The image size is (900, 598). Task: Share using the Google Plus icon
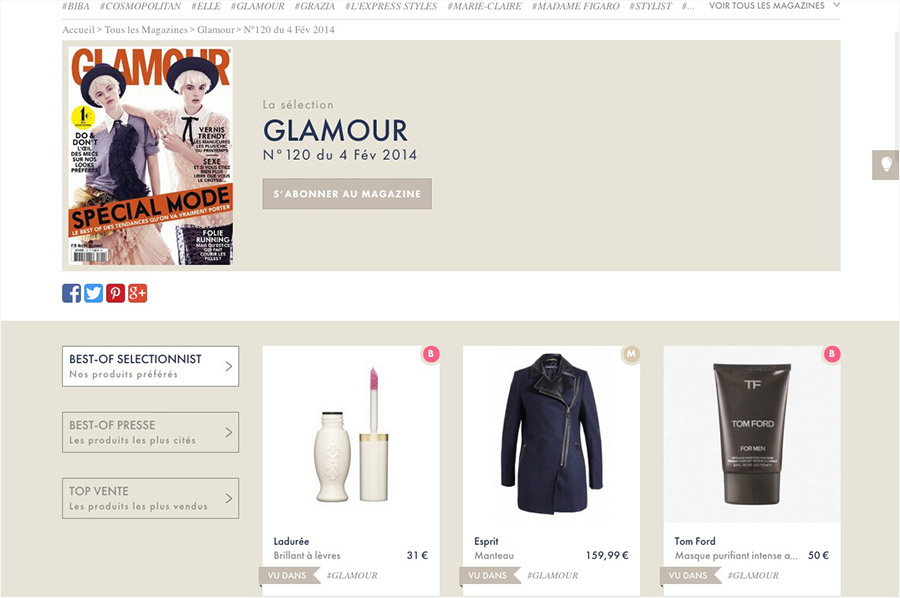tap(138, 293)
